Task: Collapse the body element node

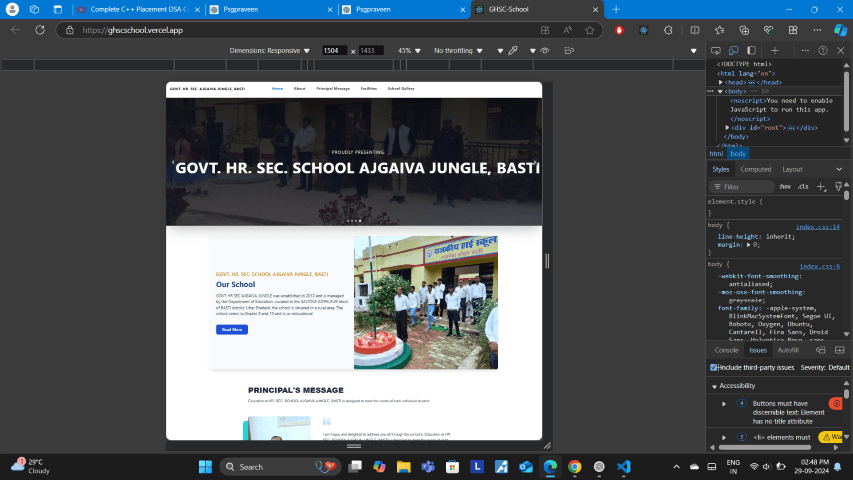Action: pos(720,91)
